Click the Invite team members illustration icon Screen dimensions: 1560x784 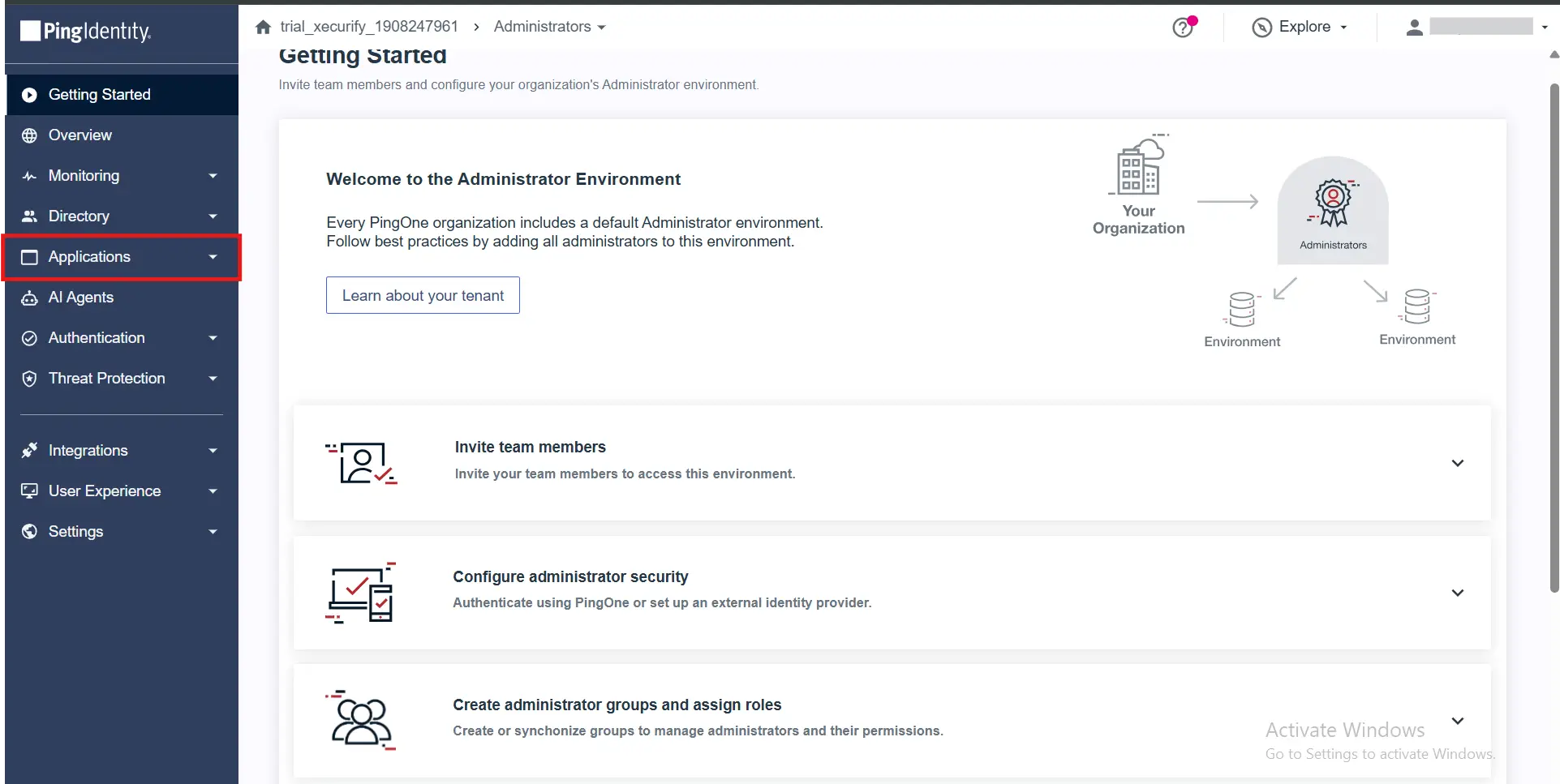[x=361, y=463]
